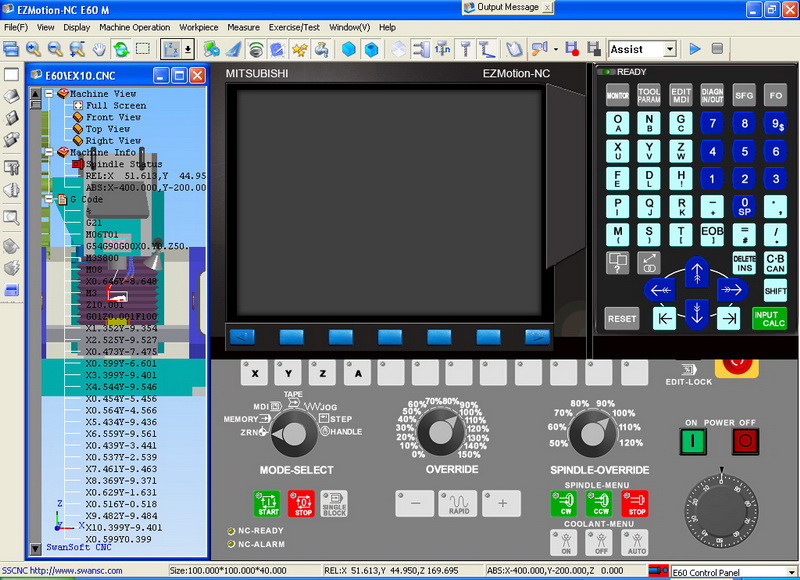Click the green POWER ON button
The width and height of the screenshot is (800, 580).
point(693,441)
